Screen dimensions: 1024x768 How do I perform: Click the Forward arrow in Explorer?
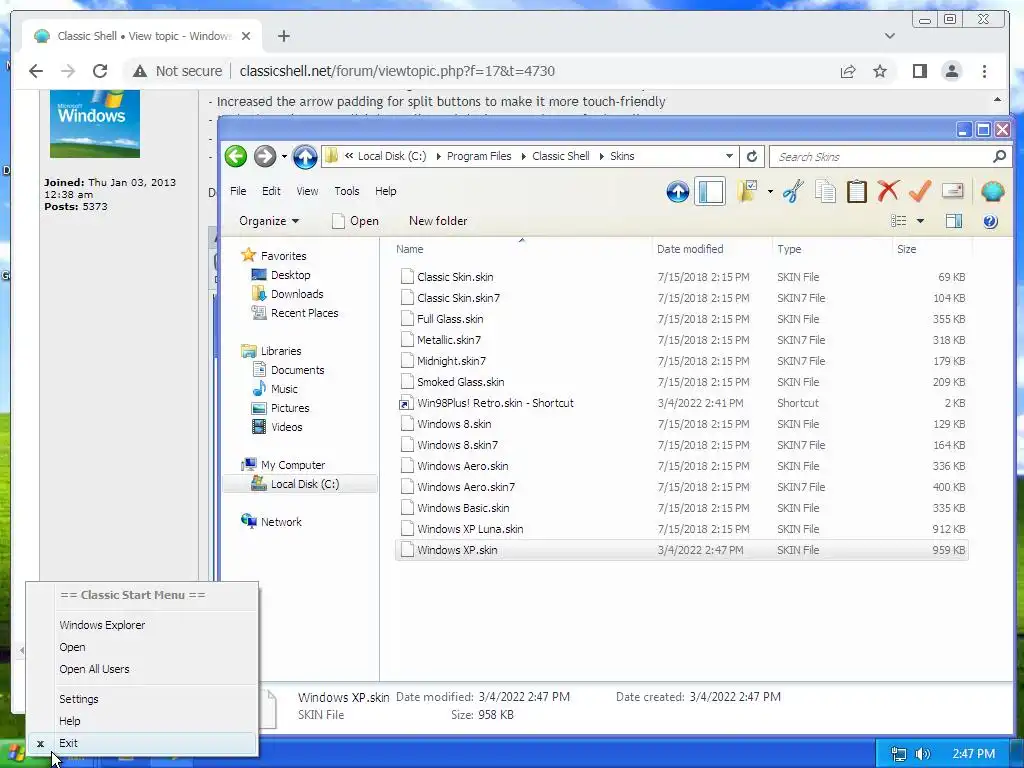coord(264,156)
